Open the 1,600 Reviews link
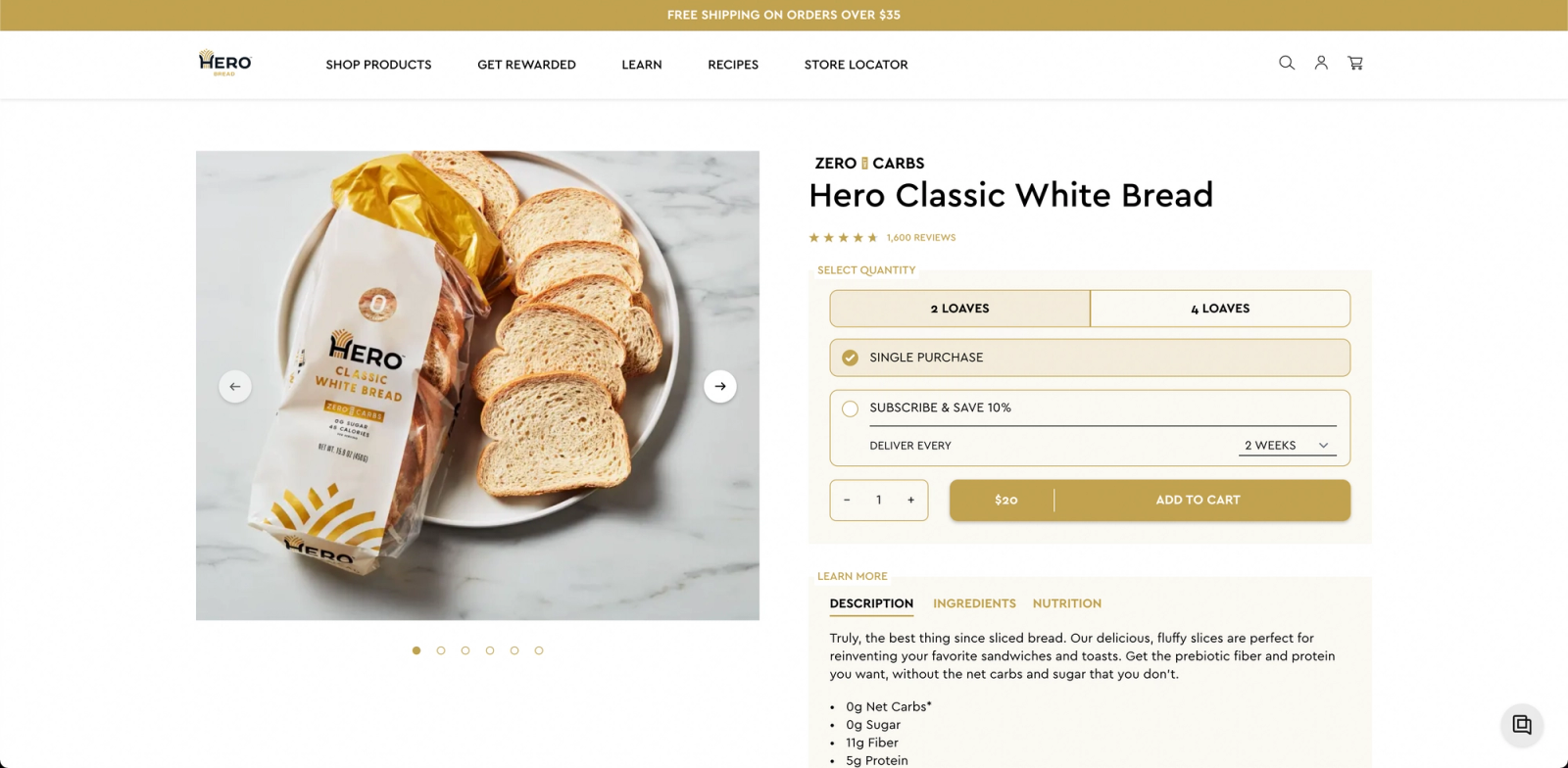Viewport: 1568px width, 768px height. pos(919,236)
